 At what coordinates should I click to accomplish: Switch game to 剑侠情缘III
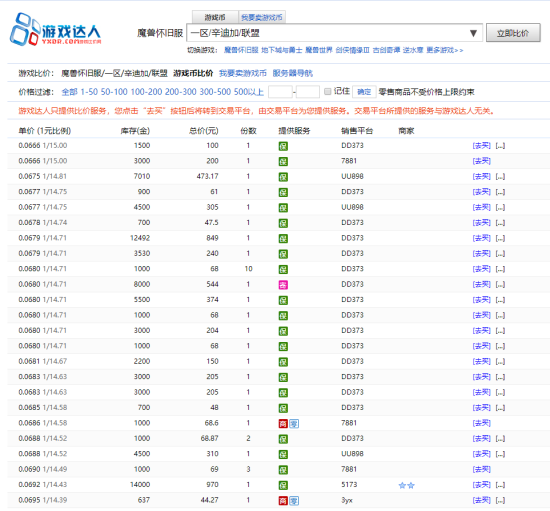click(353, 50)
